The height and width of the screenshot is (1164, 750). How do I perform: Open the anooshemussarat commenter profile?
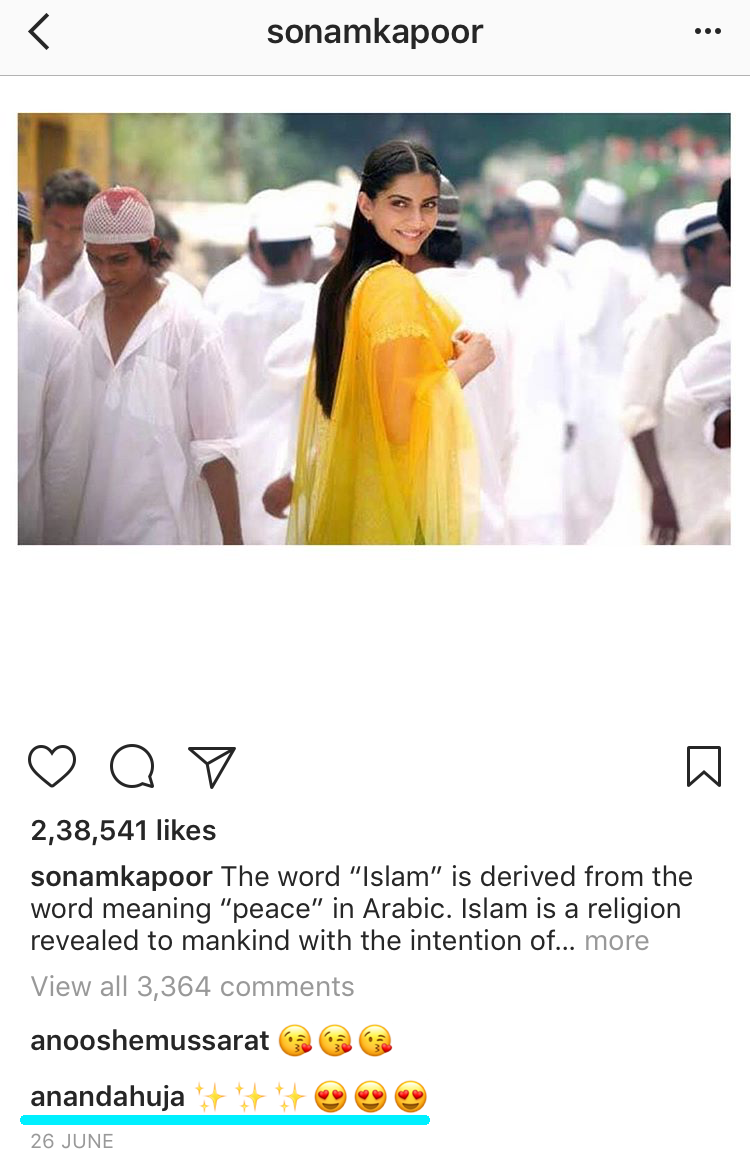[x=149, y=1041]
